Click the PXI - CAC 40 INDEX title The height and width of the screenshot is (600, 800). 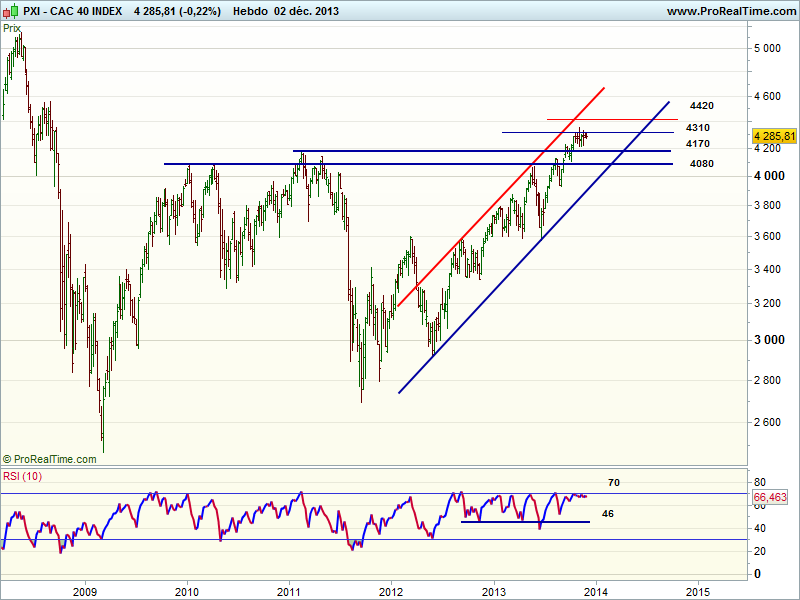(x=73, y=12)
